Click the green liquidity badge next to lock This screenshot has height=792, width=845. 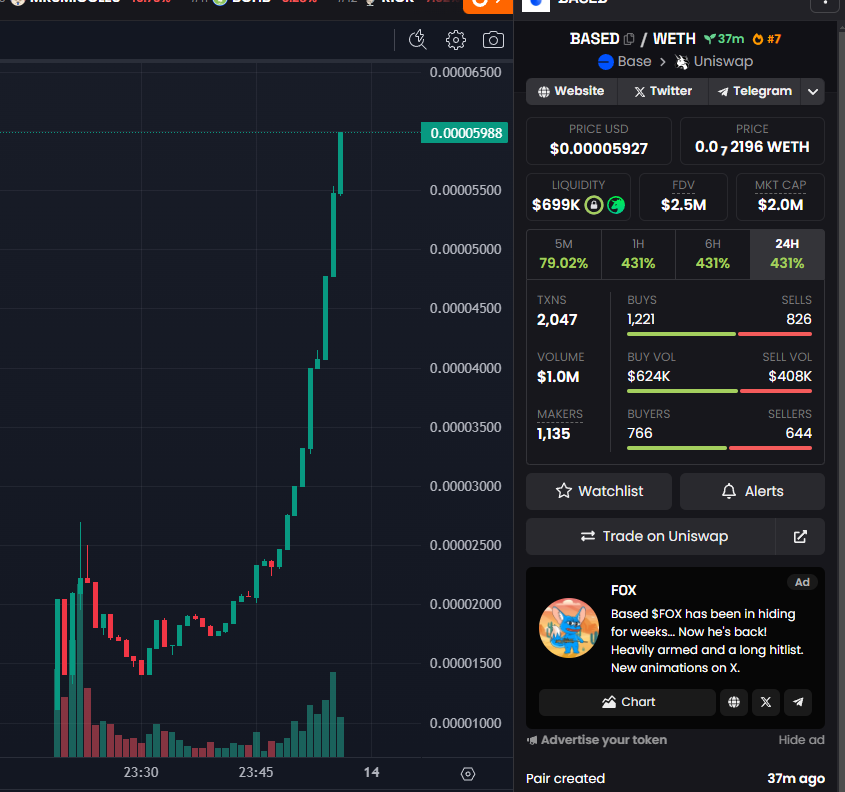pyautogui.click(x=616, y=205)
